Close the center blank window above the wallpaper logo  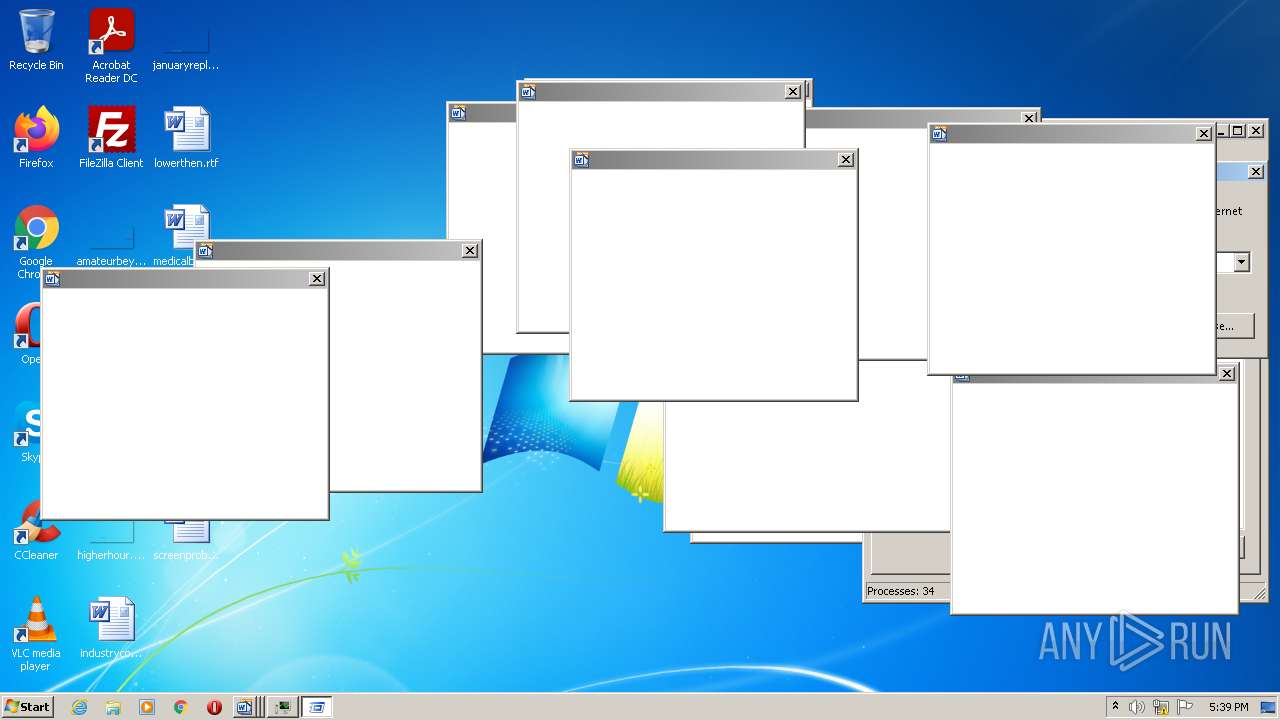coord(845,160)
